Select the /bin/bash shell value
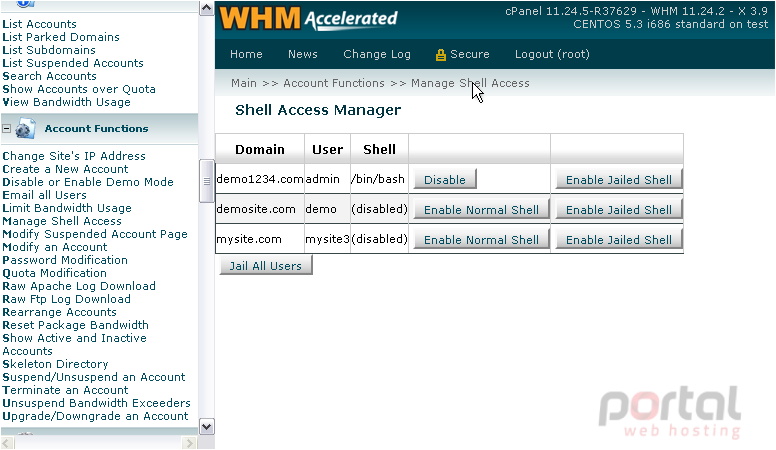 378,179
